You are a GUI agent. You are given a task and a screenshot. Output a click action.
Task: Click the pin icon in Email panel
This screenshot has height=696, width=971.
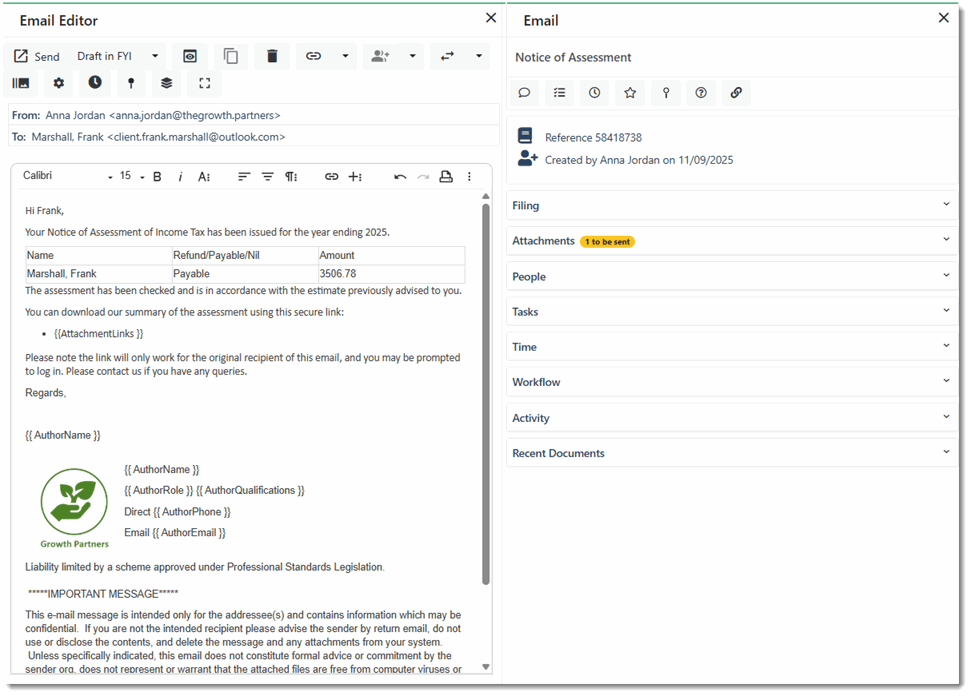pos(666,93)
